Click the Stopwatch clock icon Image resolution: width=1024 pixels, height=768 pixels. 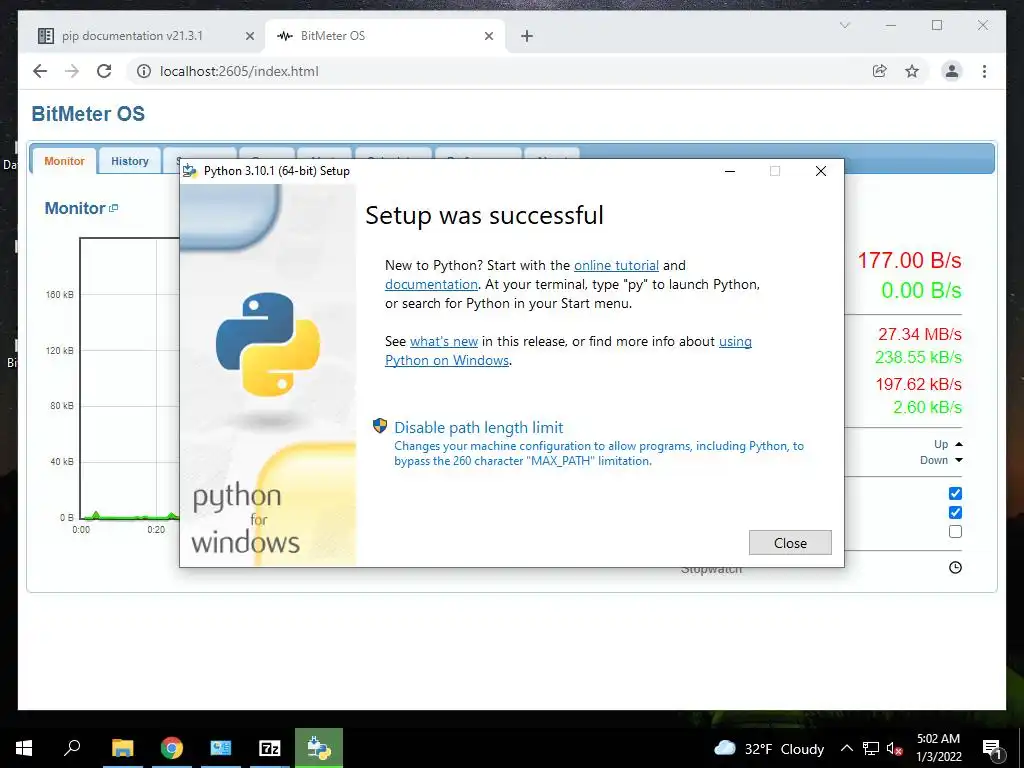pos(955,568)
